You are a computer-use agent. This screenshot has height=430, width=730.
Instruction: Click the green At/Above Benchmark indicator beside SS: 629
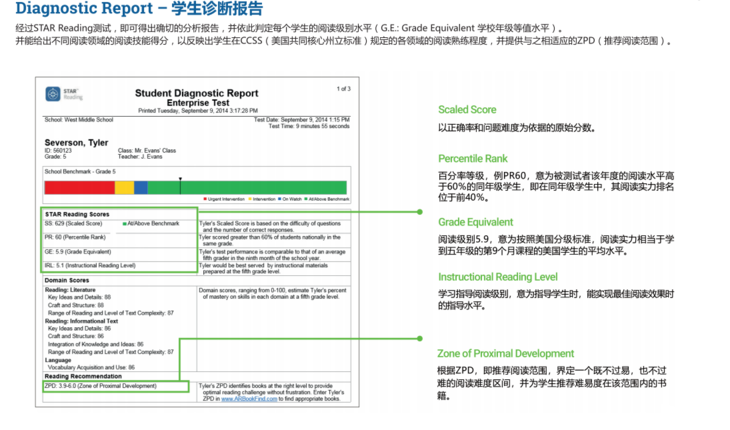[124, 224]
